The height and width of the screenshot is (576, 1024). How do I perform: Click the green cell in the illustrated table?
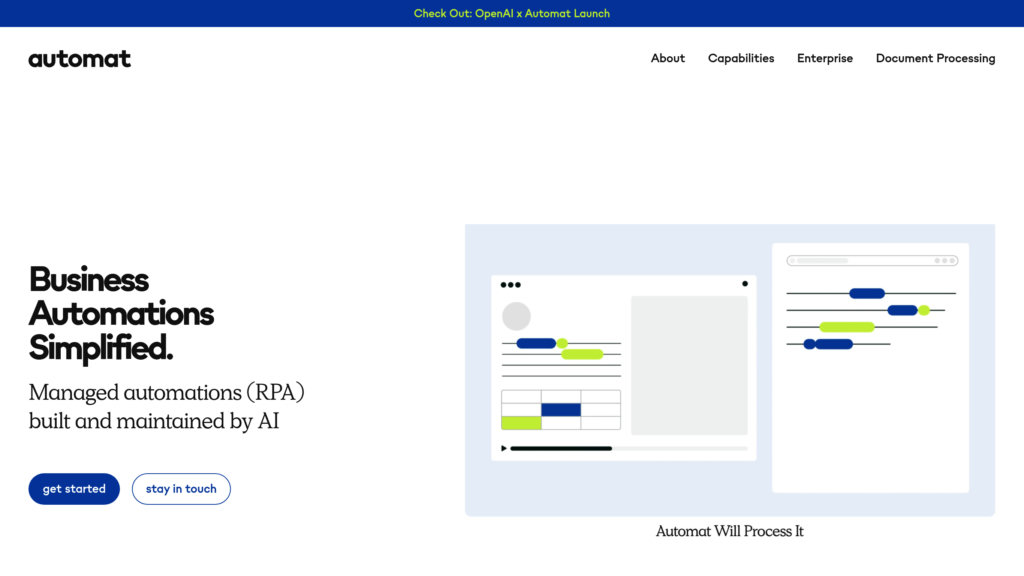click(521, 423)
